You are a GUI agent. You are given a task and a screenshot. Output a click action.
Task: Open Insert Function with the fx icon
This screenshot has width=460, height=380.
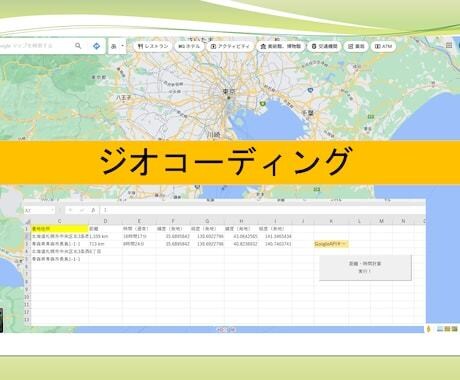[93, 210]
